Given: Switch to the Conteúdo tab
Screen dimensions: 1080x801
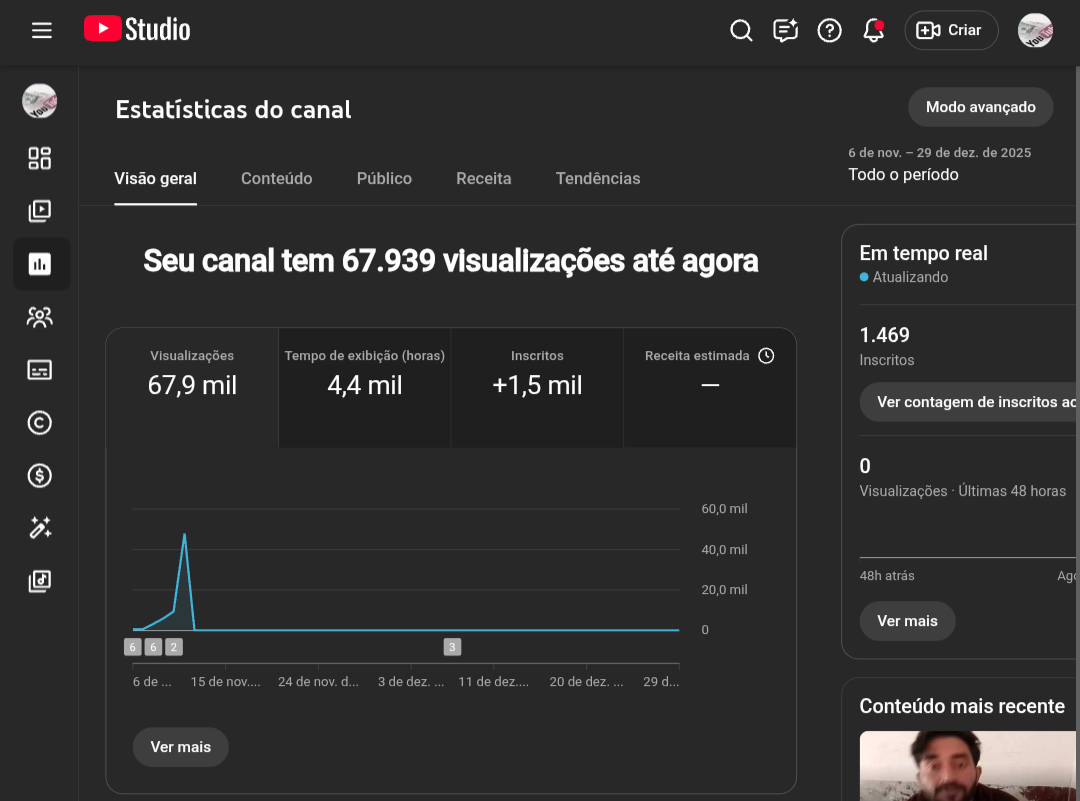Looking at the screenshot, I should click(276, 179).
